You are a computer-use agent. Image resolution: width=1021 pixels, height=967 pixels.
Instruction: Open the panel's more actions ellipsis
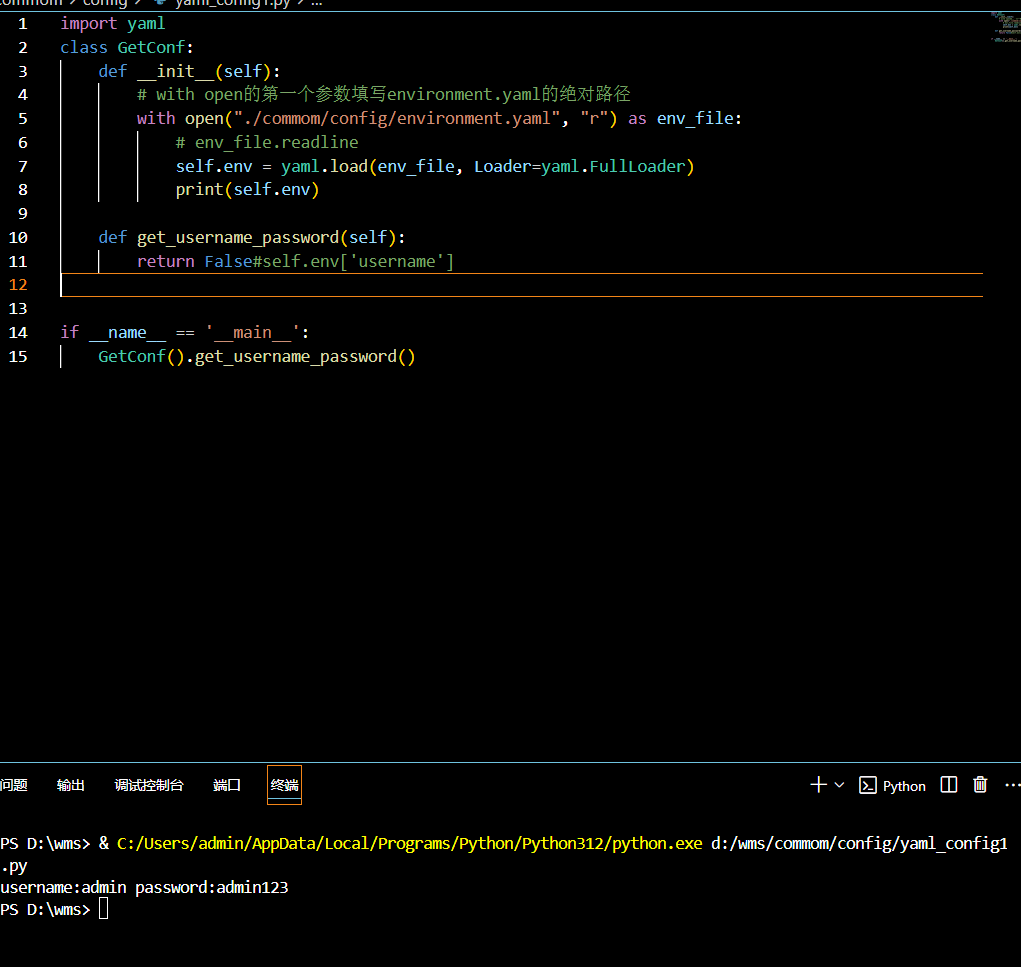coord(1013,785)
